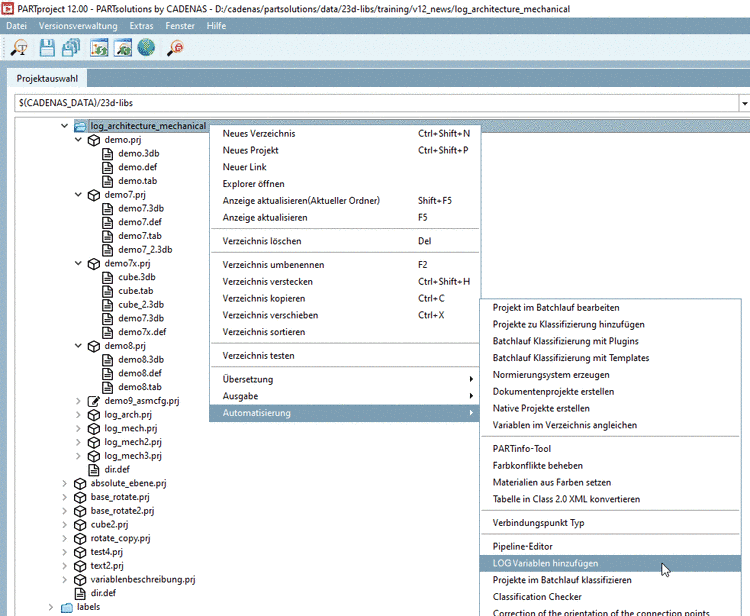Image resolution: width=750 pixels, height=616 pixels.
Task: Choose Farbkonflikte beheben in submenu
Action: coord(611,465)
